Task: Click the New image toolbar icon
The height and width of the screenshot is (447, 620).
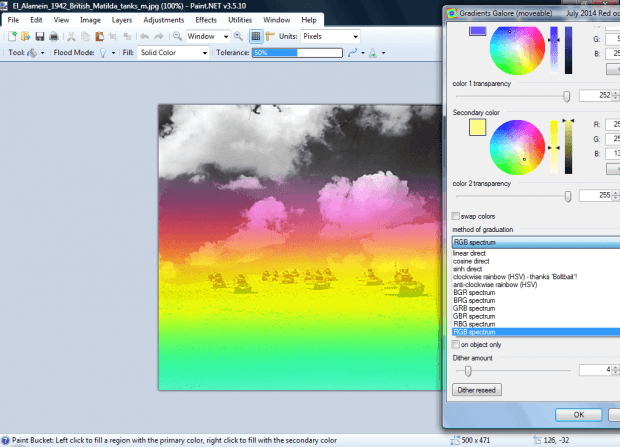Action: (12, 36)
